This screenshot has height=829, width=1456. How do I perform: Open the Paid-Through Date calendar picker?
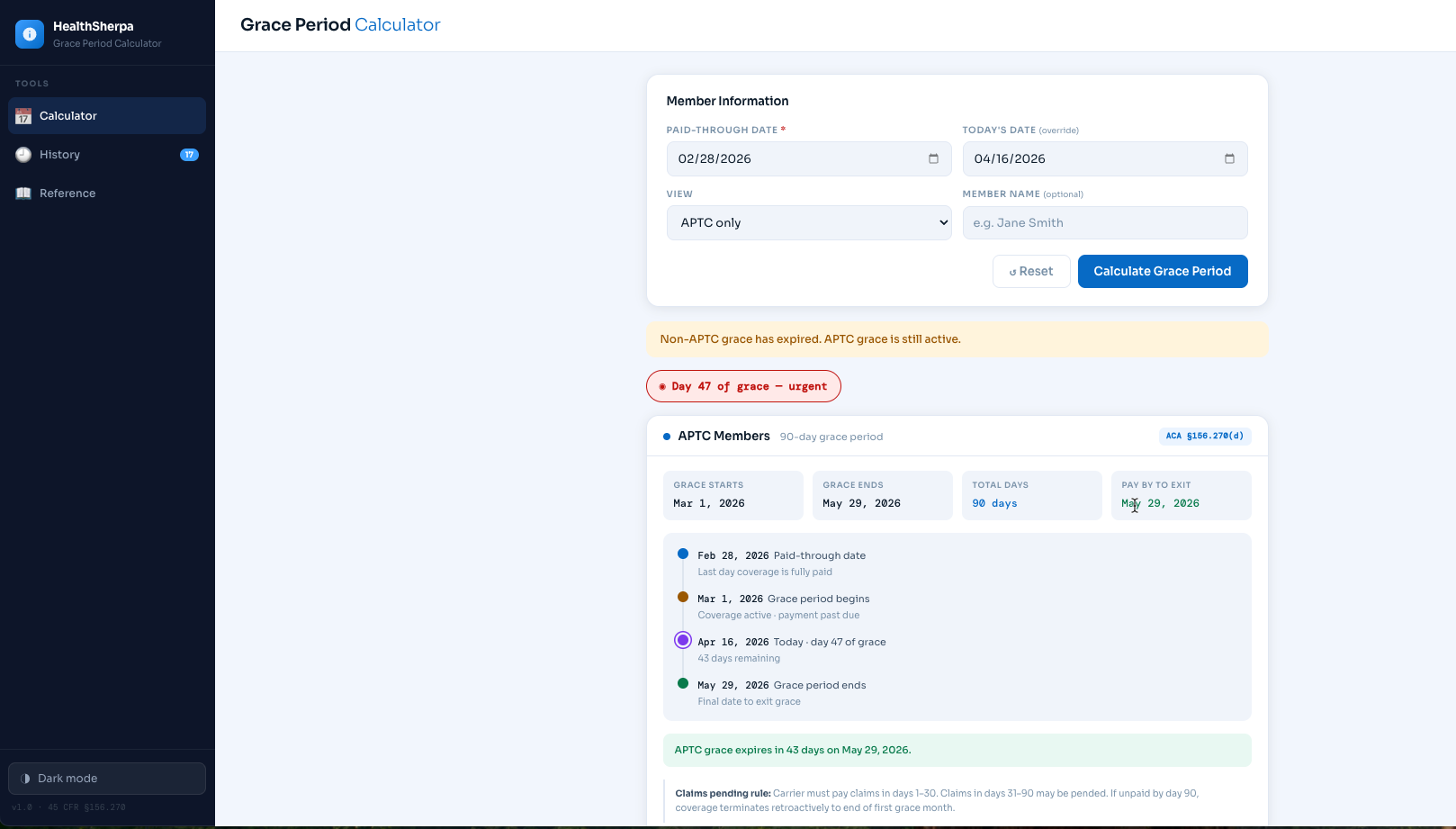(933, 159)
